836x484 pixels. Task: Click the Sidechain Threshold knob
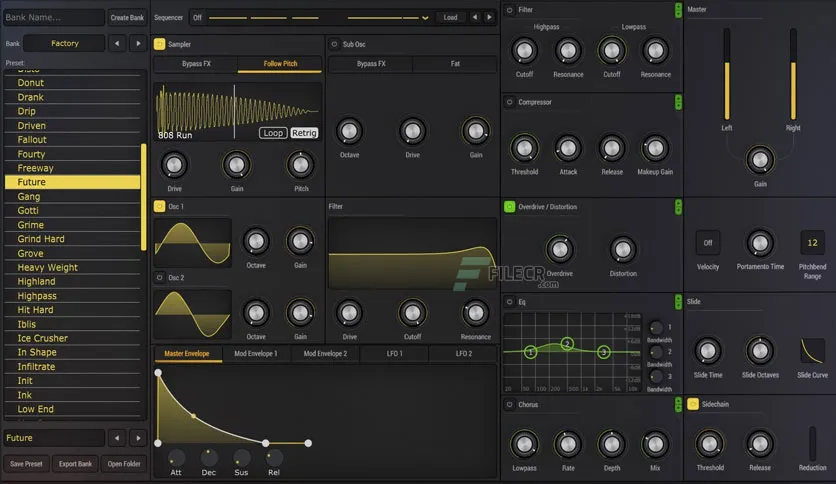[x=710, y=444]
